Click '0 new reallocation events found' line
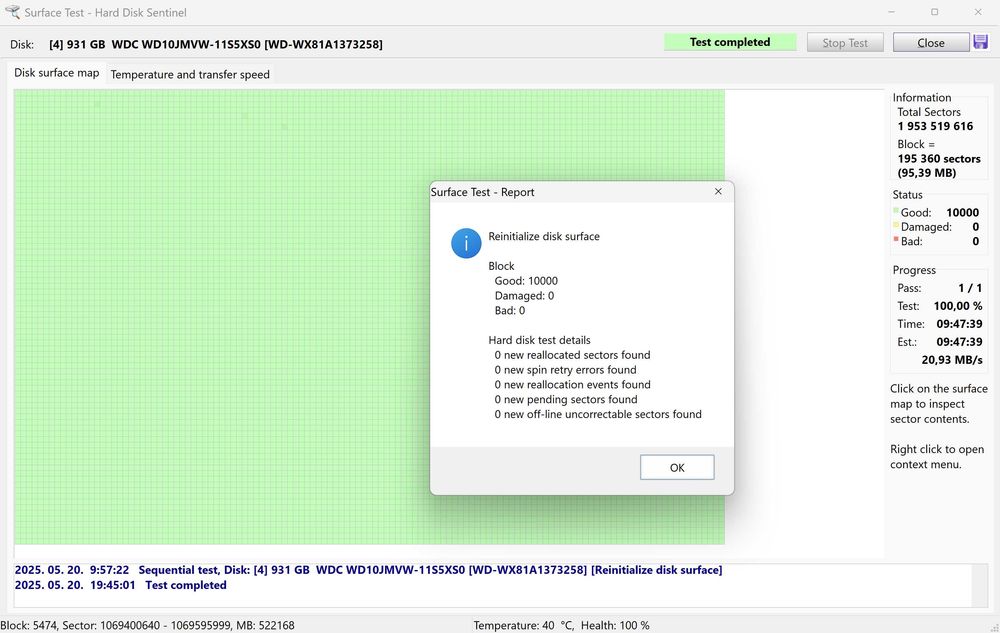This screenshot has height=633, width=1000. tap(572, 385)
